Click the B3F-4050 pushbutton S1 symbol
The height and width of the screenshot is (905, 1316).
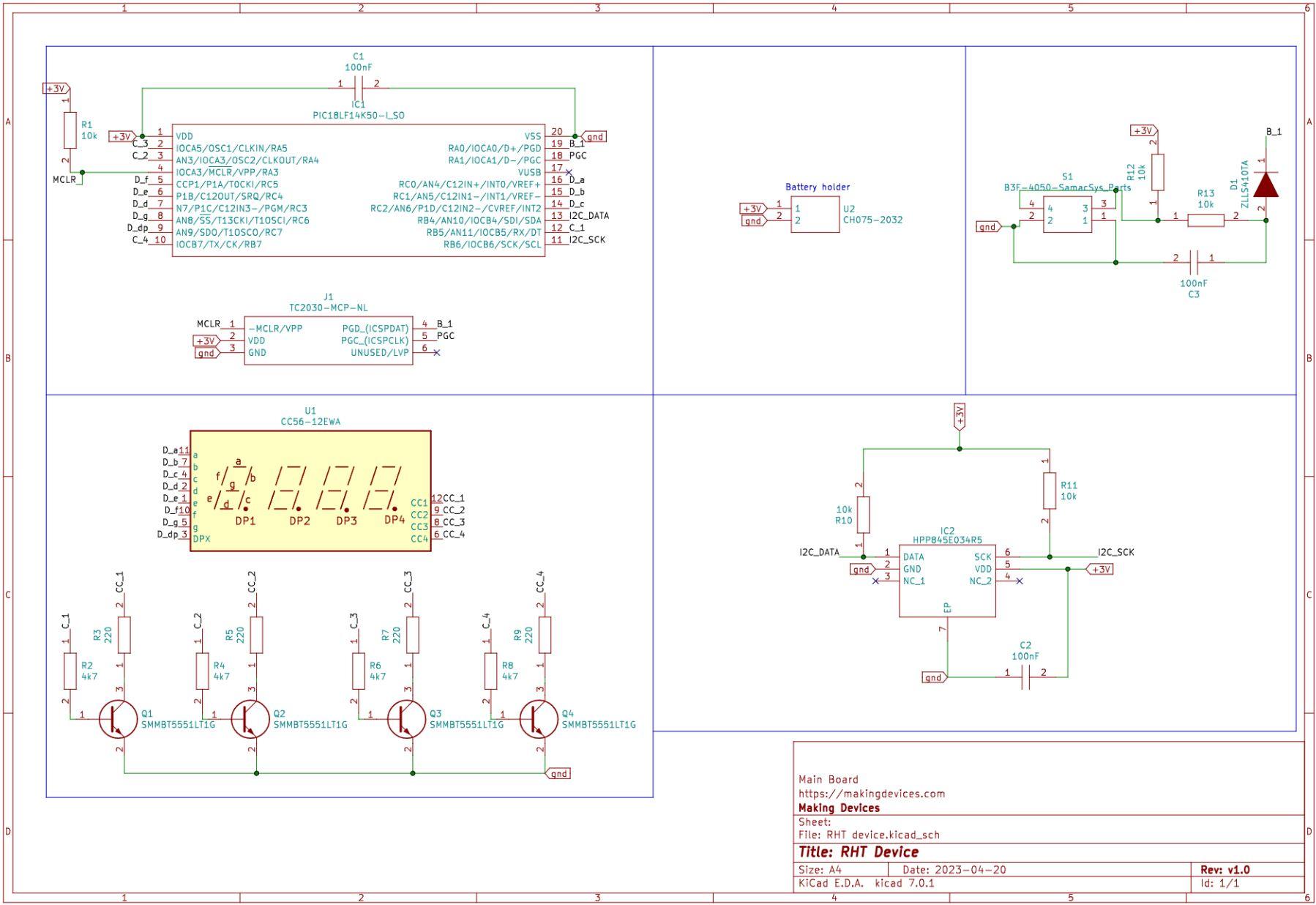point(1067,216)
